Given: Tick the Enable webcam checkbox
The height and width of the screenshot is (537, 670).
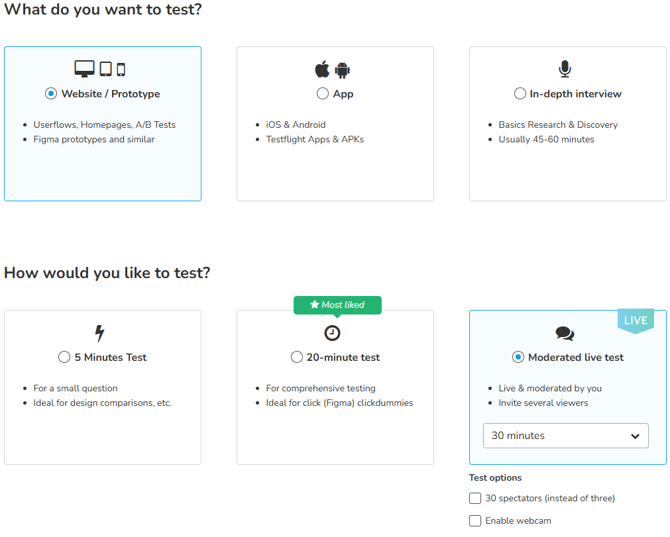Looking at the screenshot, I should (475, 521).
